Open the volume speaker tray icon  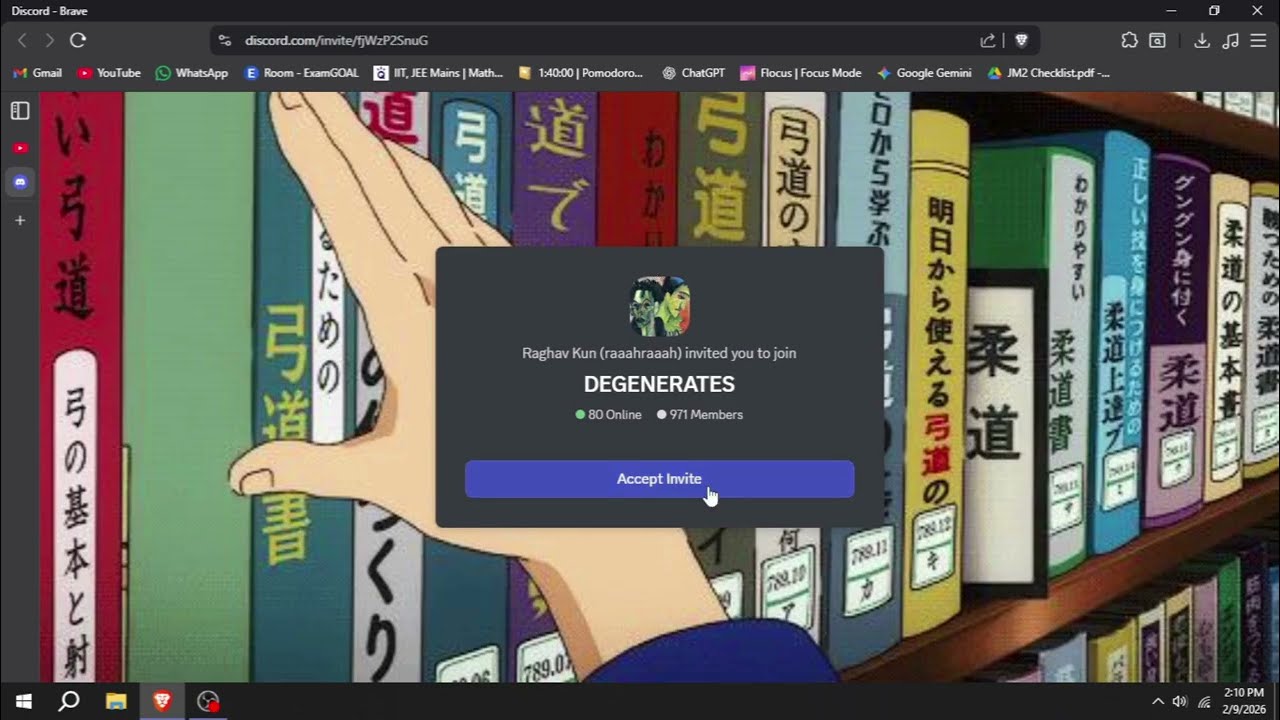click(x=1180, y=701)
